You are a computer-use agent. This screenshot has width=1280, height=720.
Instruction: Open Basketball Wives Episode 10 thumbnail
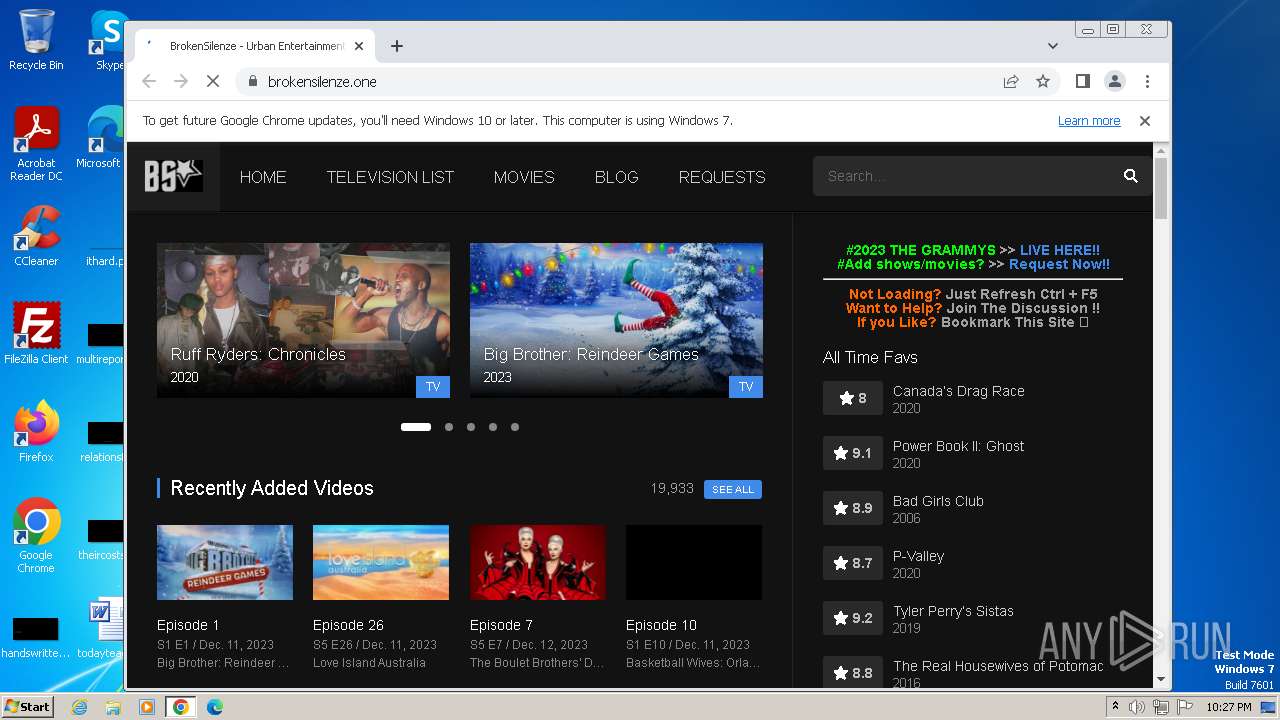694,562
